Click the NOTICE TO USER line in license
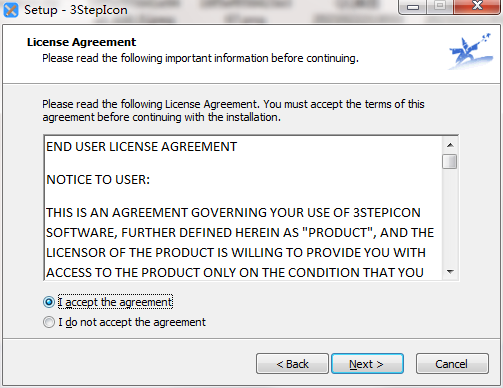The width and height of the screenshot is (503, 388). tap(98, 180)
